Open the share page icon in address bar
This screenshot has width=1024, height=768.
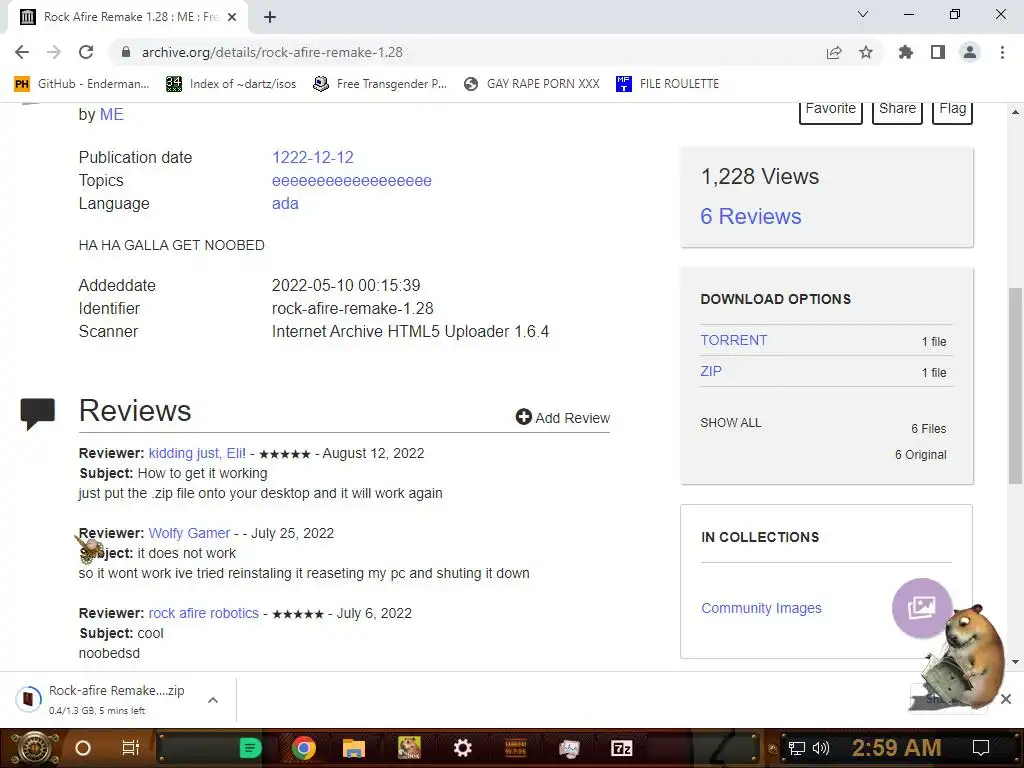(x=834, y=52)
